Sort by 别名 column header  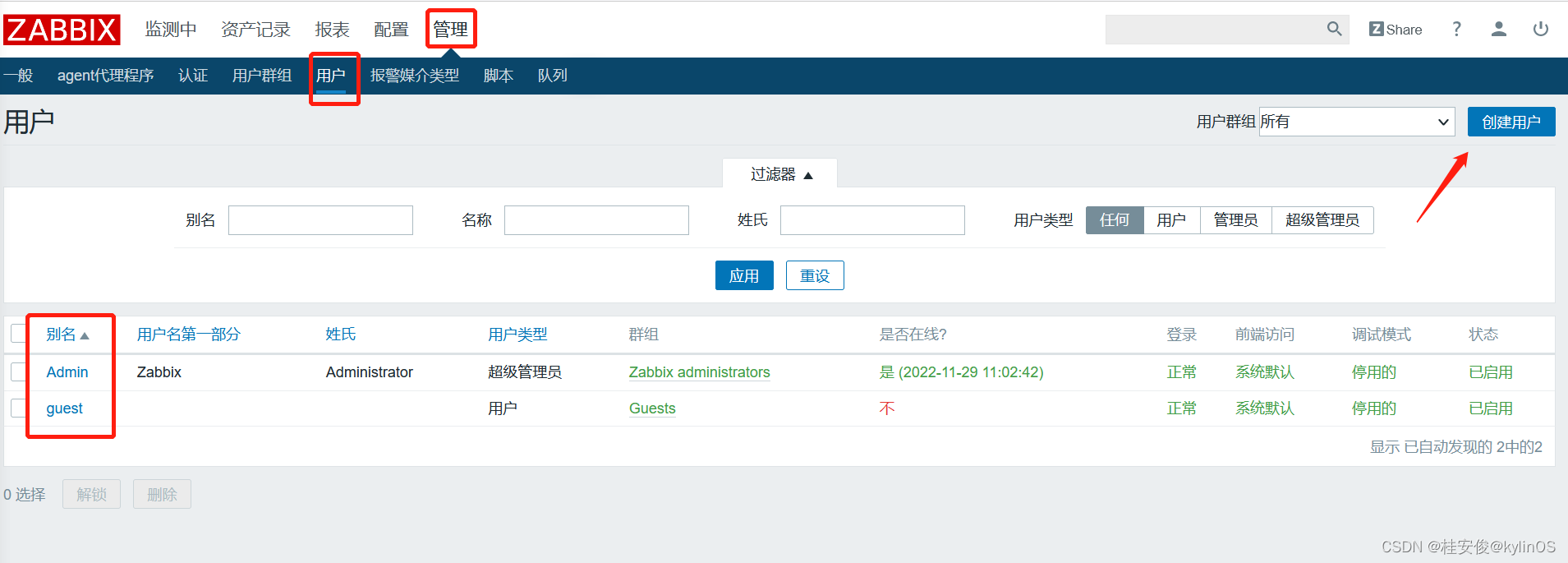[67, 335]
